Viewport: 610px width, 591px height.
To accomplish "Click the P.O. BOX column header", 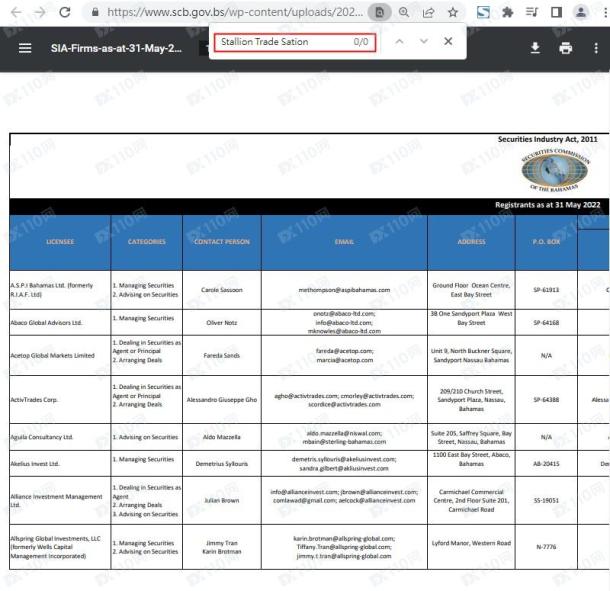I will (x=546, y=242).
